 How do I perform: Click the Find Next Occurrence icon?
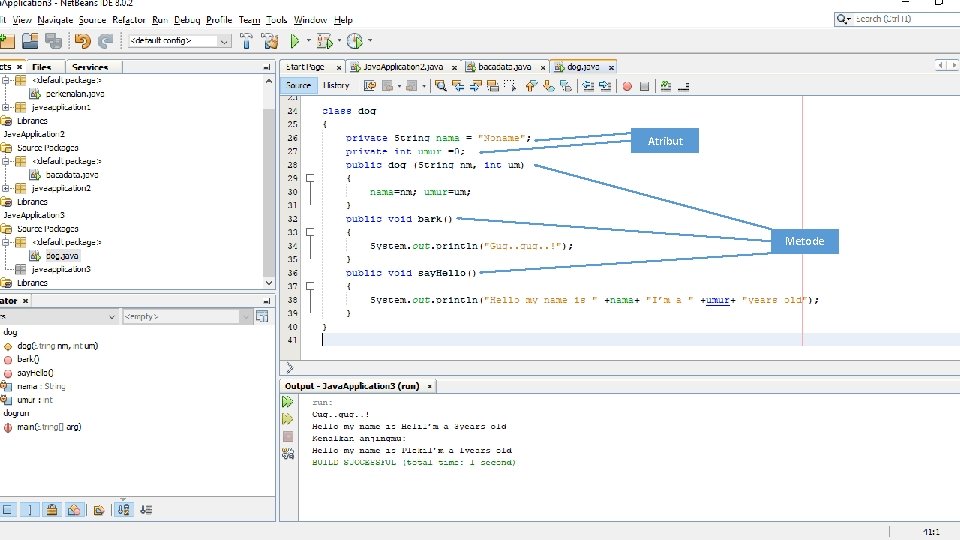[x=475, y=86]
